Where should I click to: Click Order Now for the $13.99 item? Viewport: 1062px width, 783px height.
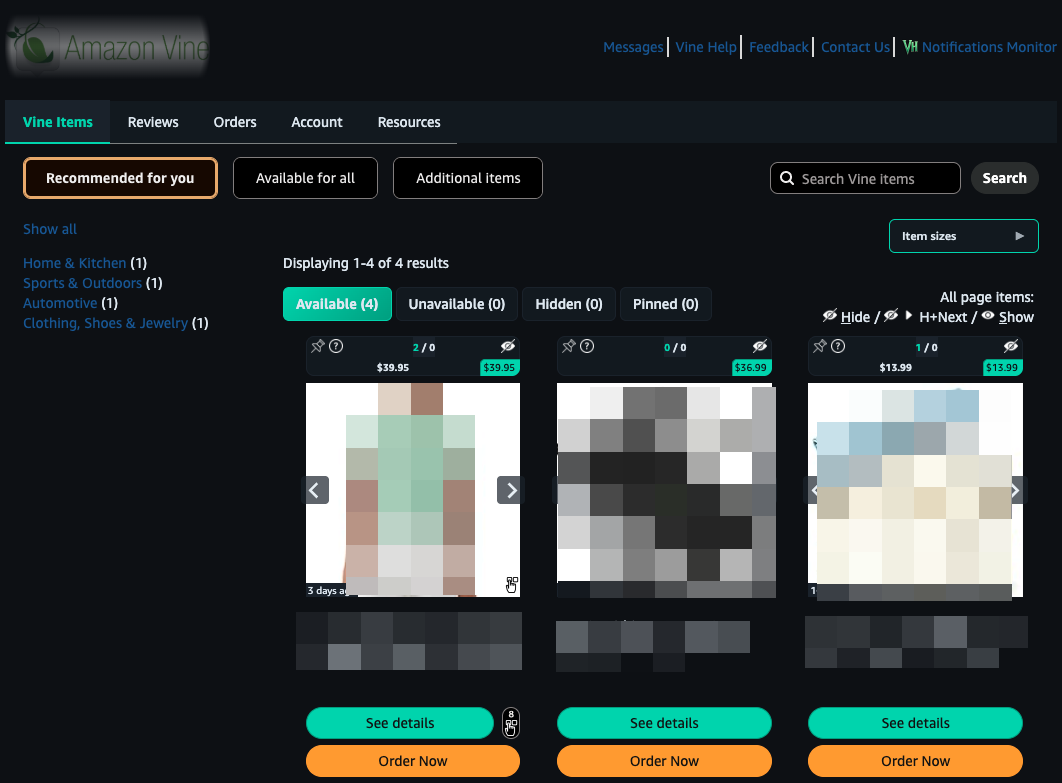(915, 761)
